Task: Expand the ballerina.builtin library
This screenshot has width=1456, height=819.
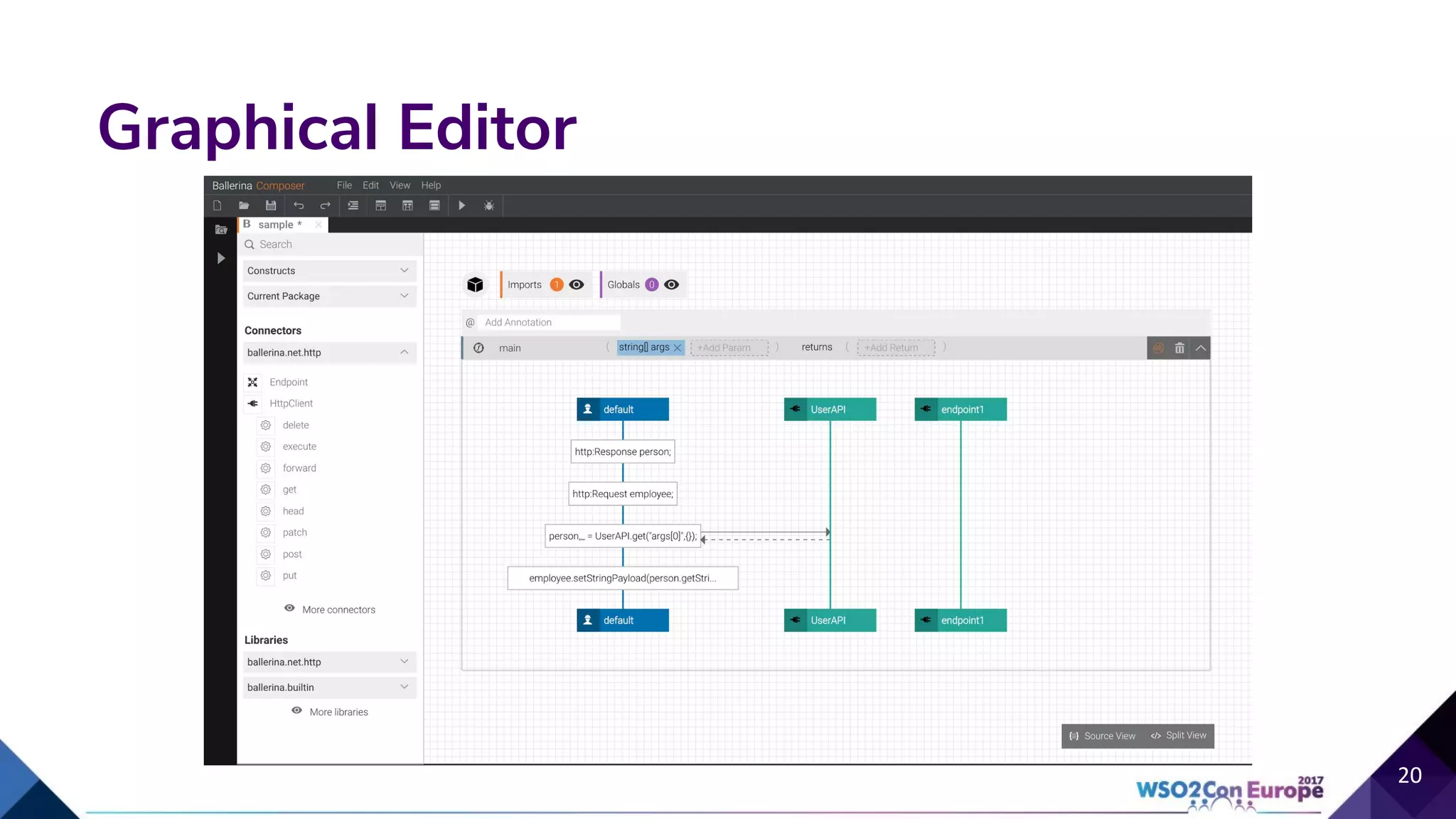Action: (x=330, y=687)
